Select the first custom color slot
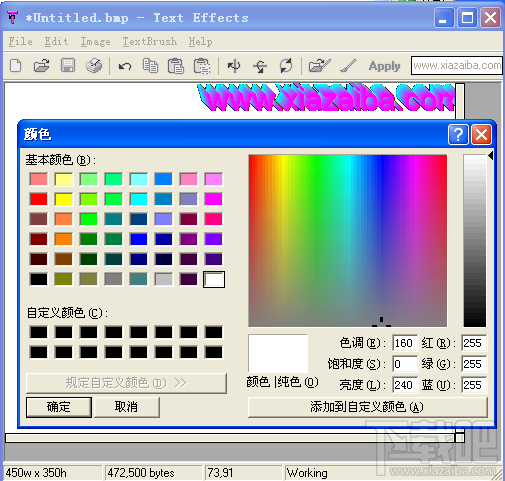Image resolution: width=505 pixels, height=481 pixels. 39,332
